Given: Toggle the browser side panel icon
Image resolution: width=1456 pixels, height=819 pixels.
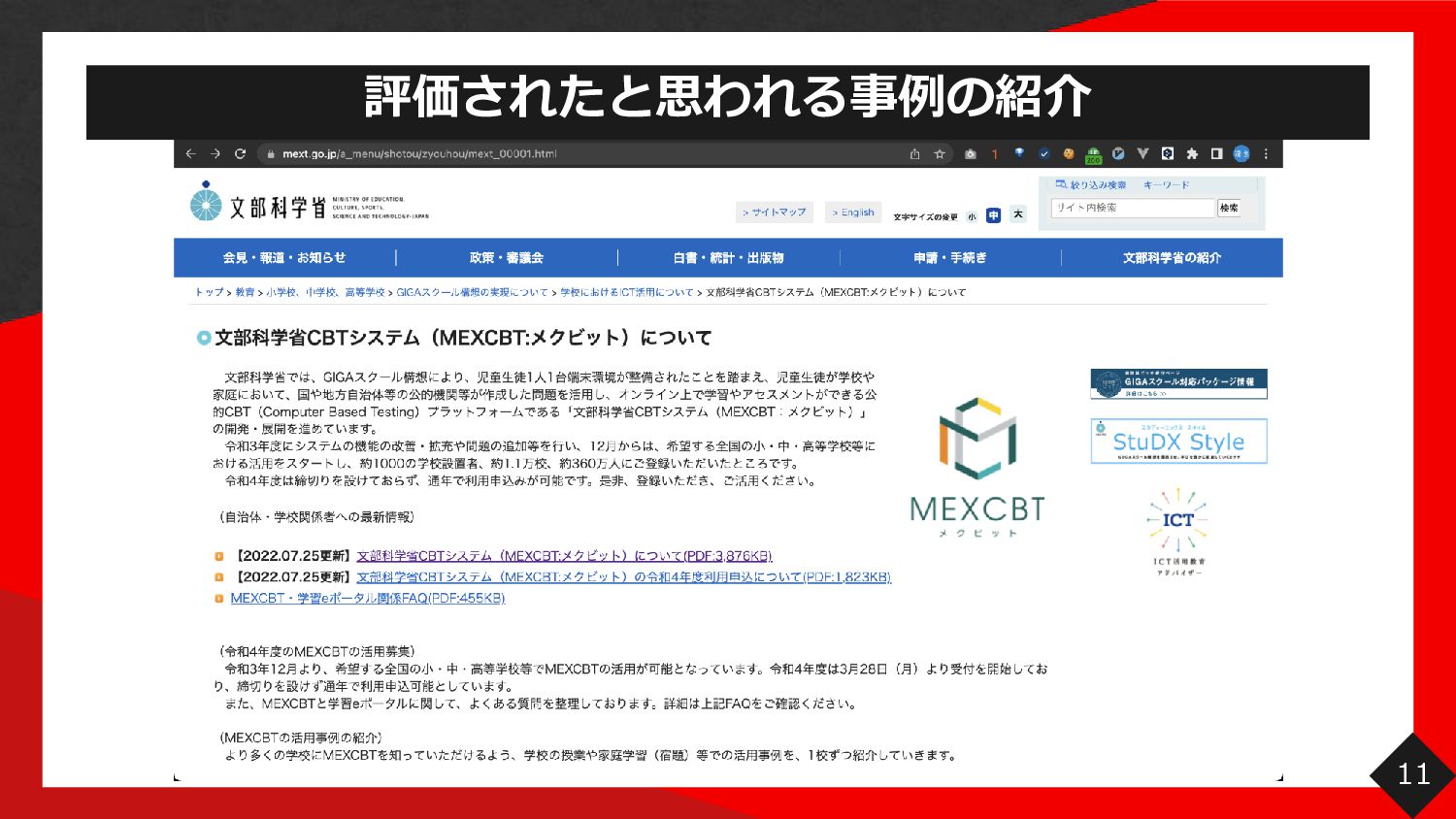Looking at the screenshot, I should [x=1216, y=153].
